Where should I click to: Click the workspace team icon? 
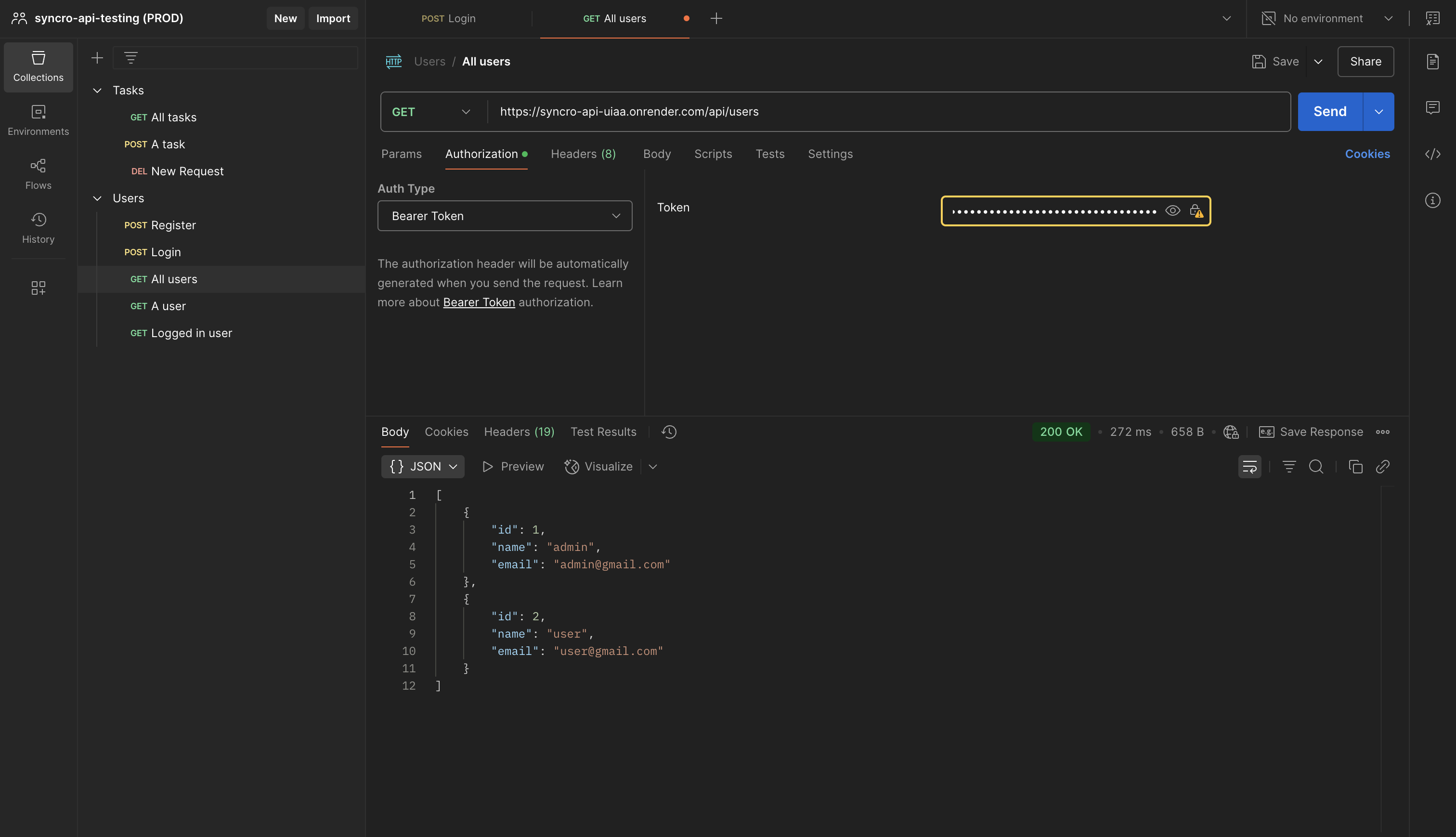[x=20, y=18]
